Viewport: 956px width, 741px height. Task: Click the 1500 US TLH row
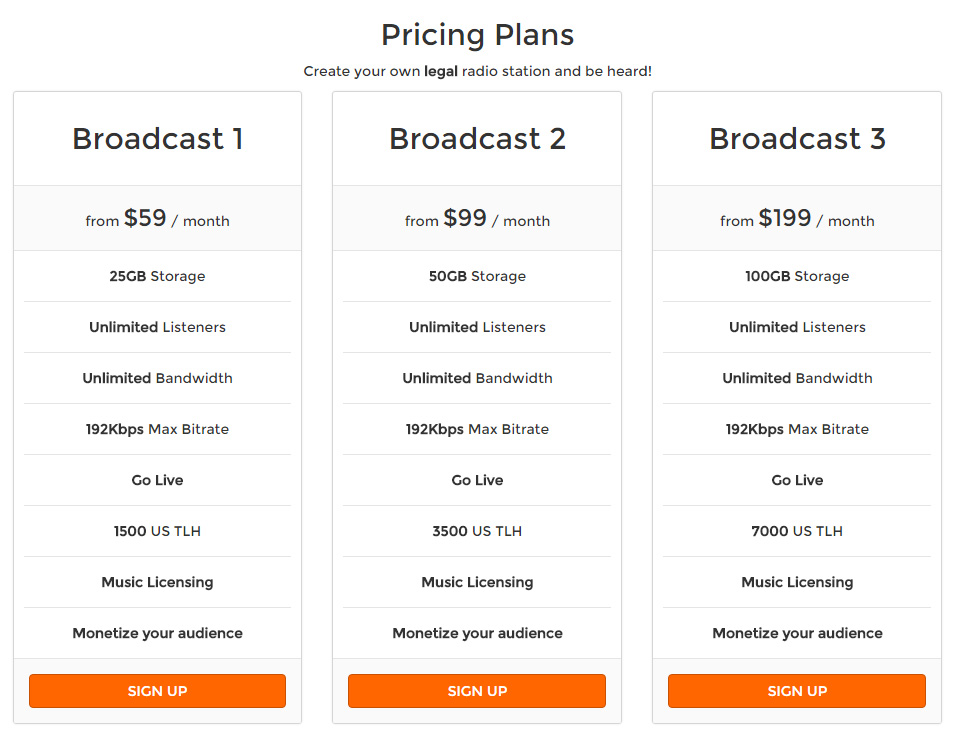pos(157,531)
